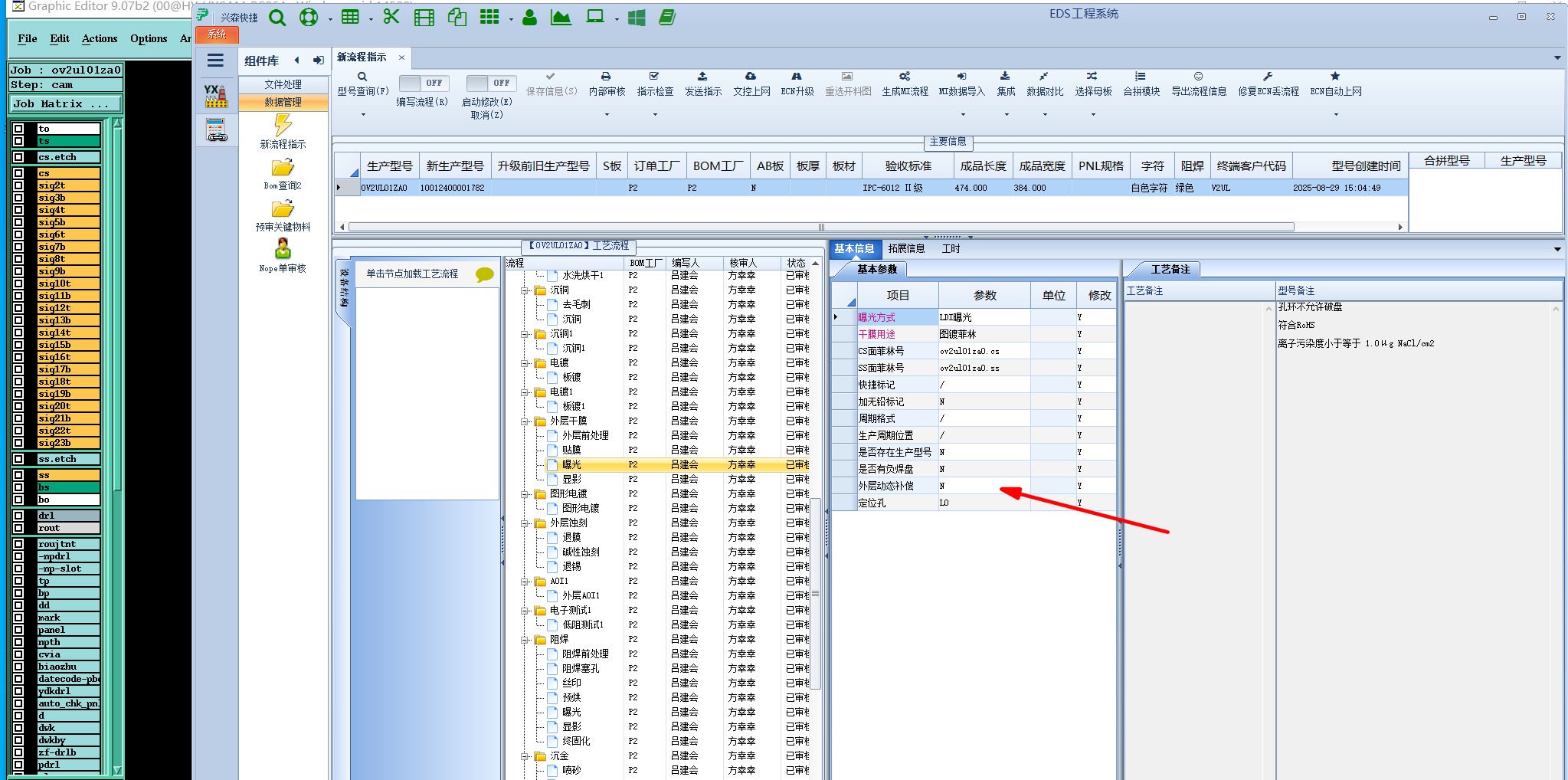Click the green book icon

[x=667, y=17]
